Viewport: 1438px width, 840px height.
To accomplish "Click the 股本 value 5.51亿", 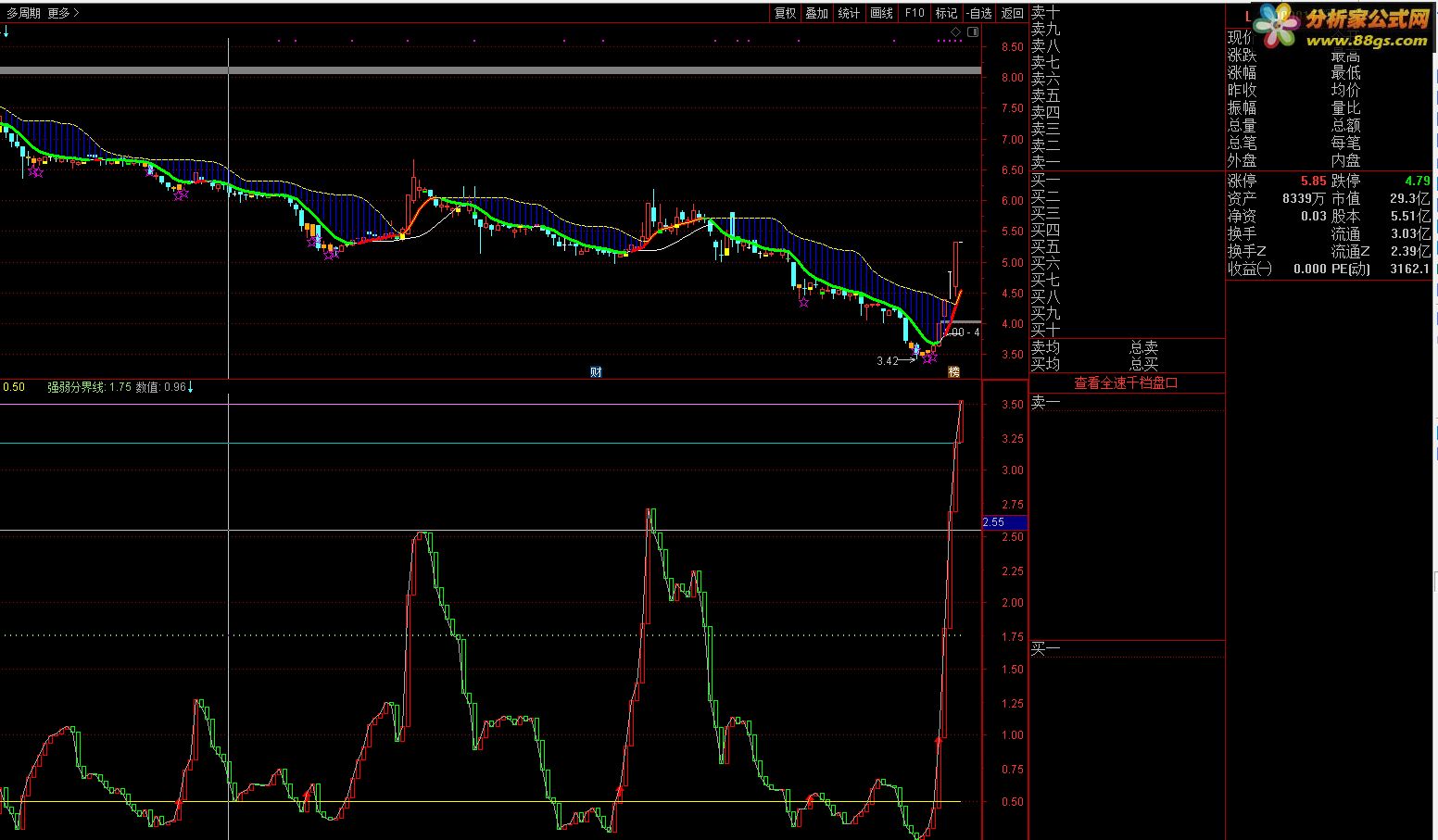I will (1410, 217).
